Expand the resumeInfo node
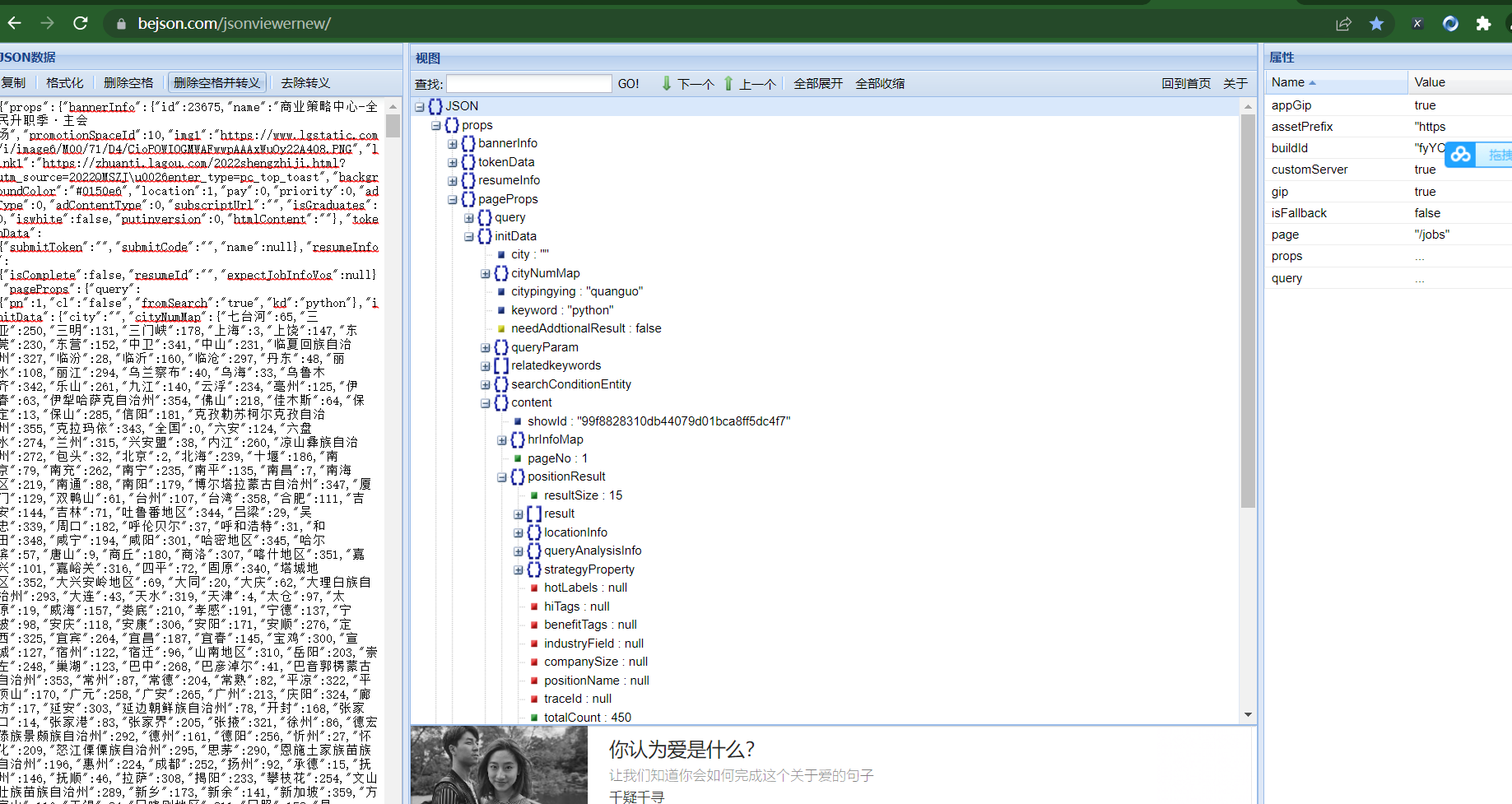The image size is (1512, 804). pyautogui.click(x=453, y=181)
